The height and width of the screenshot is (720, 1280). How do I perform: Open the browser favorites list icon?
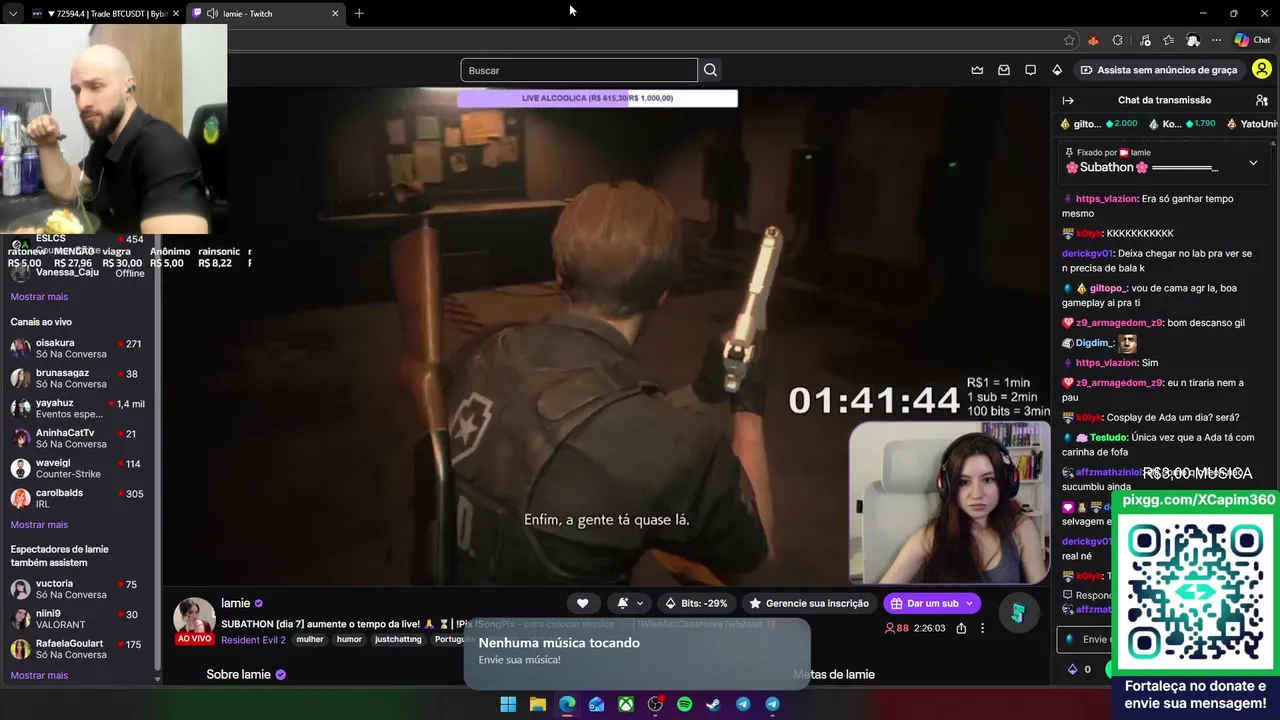(x=1168, y=40)
